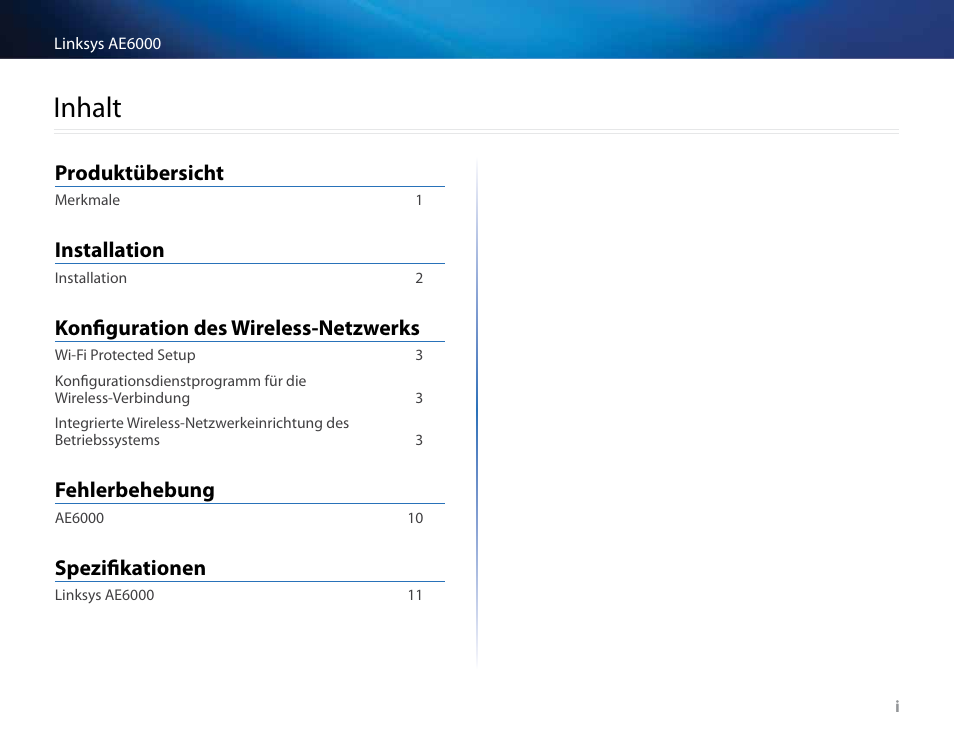Click the Inhalt page title
The image size is (954, 738).
pos(88,108)
